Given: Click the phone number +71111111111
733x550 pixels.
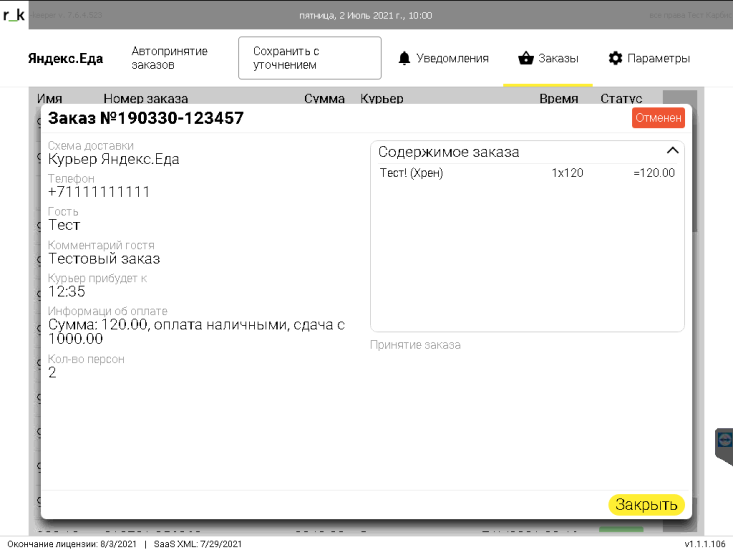Looking at the screenshot, I should coord(99,192).
